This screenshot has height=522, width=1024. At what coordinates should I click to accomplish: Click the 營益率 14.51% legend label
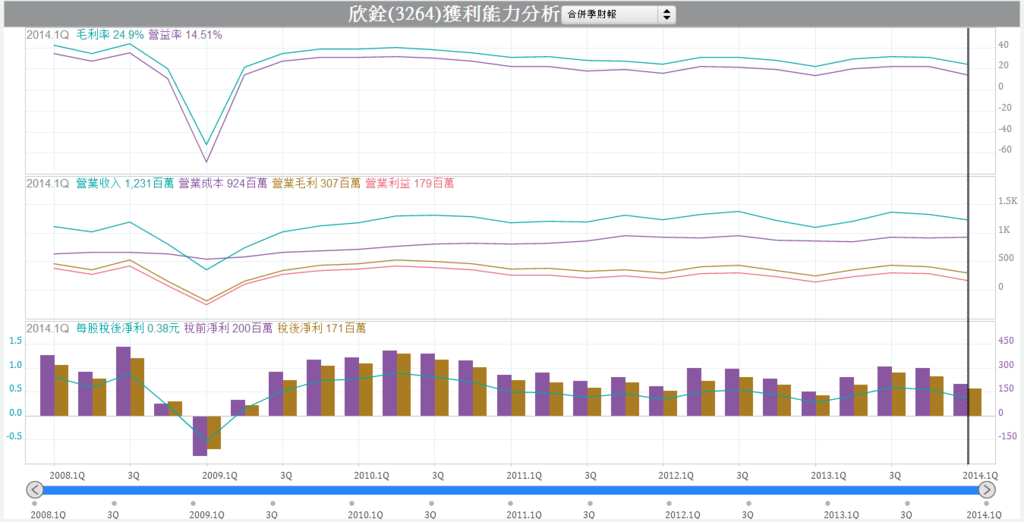185,35
